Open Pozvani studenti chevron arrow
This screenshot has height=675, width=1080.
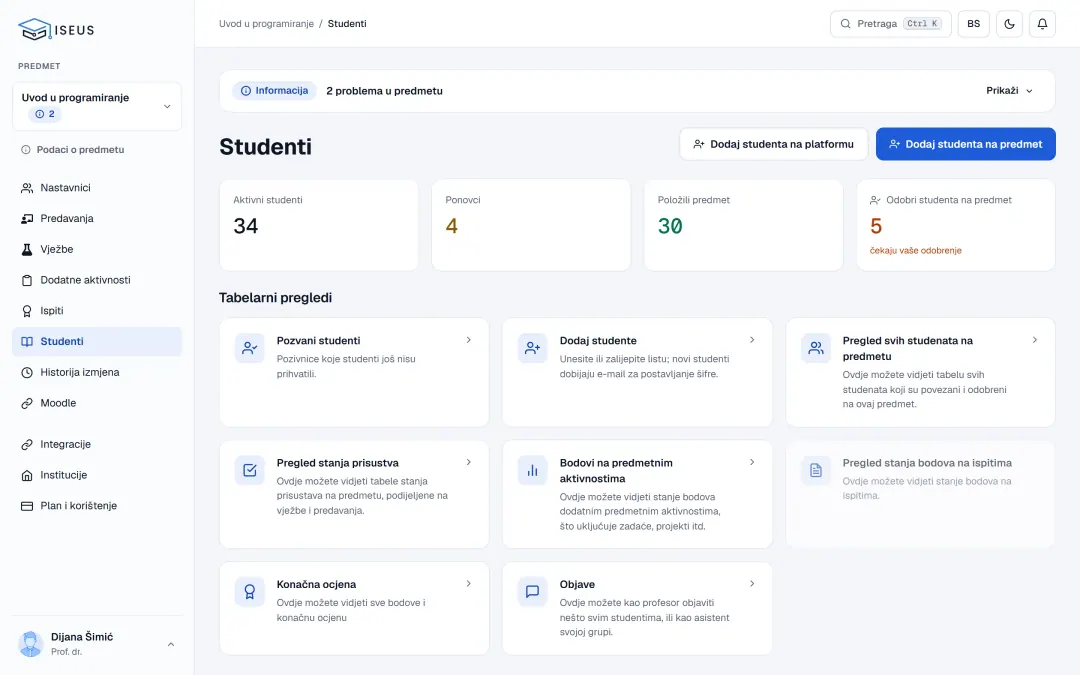pos(468,340)
